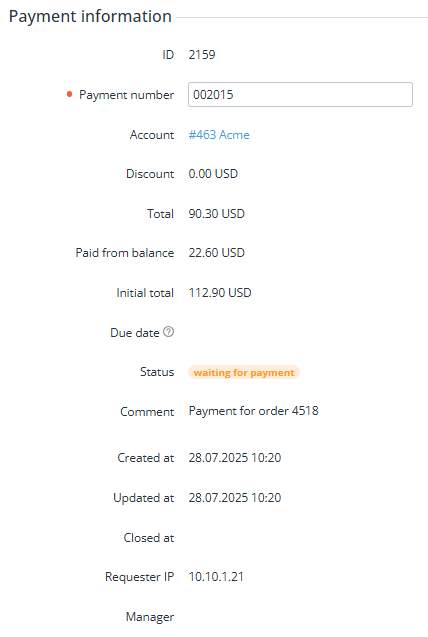This screenshot has width=428, height=637.
Task: Click the Initial total 112.90 USD value
Action: coord(220,292)
